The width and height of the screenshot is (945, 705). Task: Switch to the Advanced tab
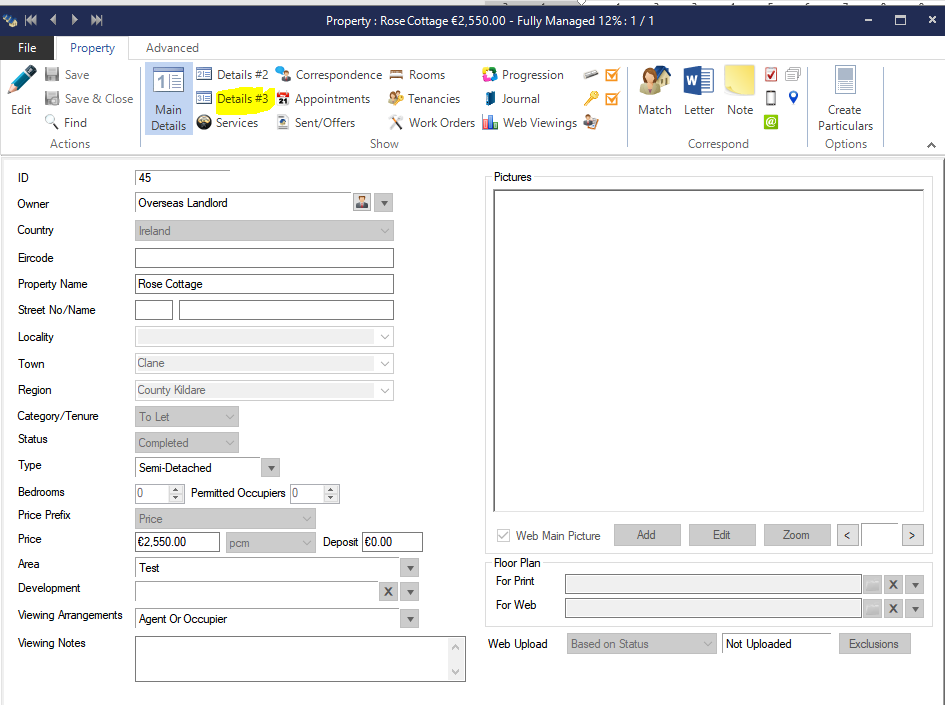(x=172, y=48)
